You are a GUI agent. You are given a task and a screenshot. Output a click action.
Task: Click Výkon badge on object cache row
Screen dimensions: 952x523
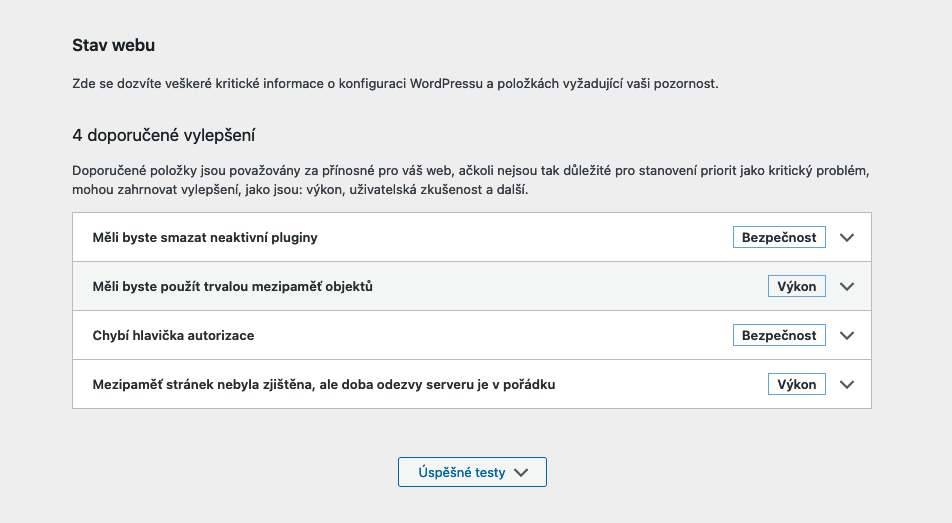pyautogui.click(x=797, y=287)
